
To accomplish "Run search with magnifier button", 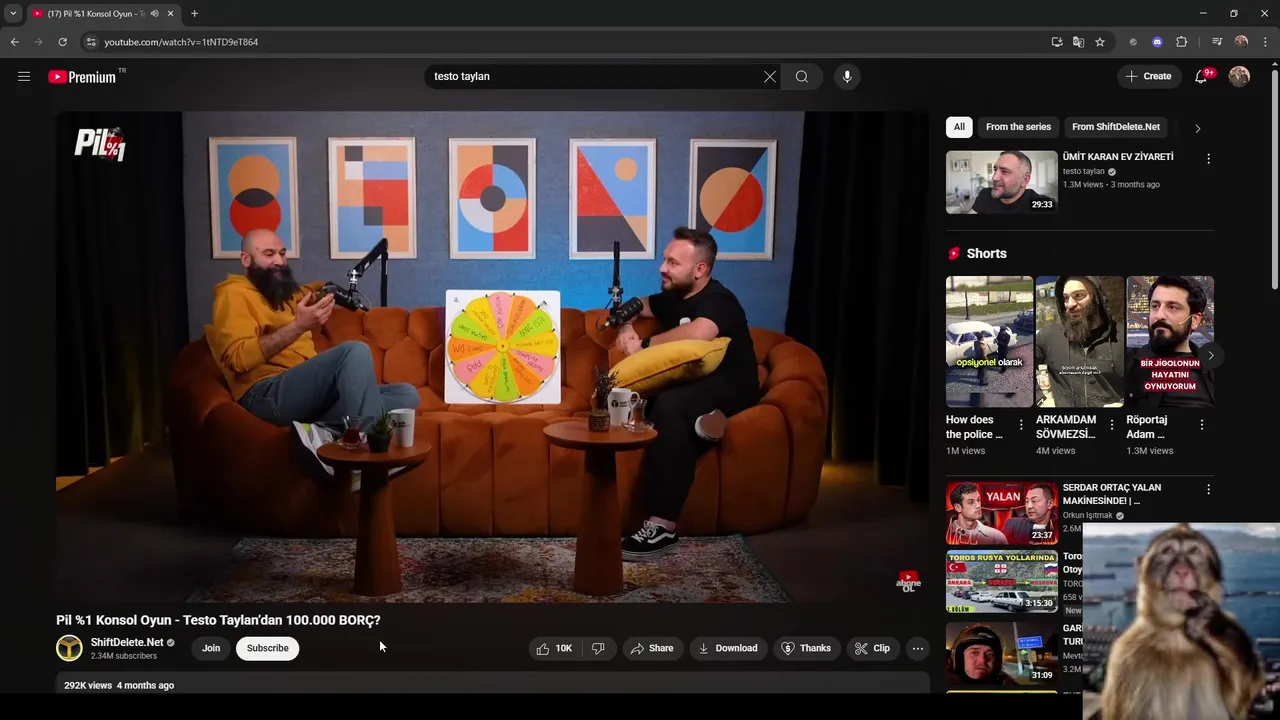I will coord(802,77).
